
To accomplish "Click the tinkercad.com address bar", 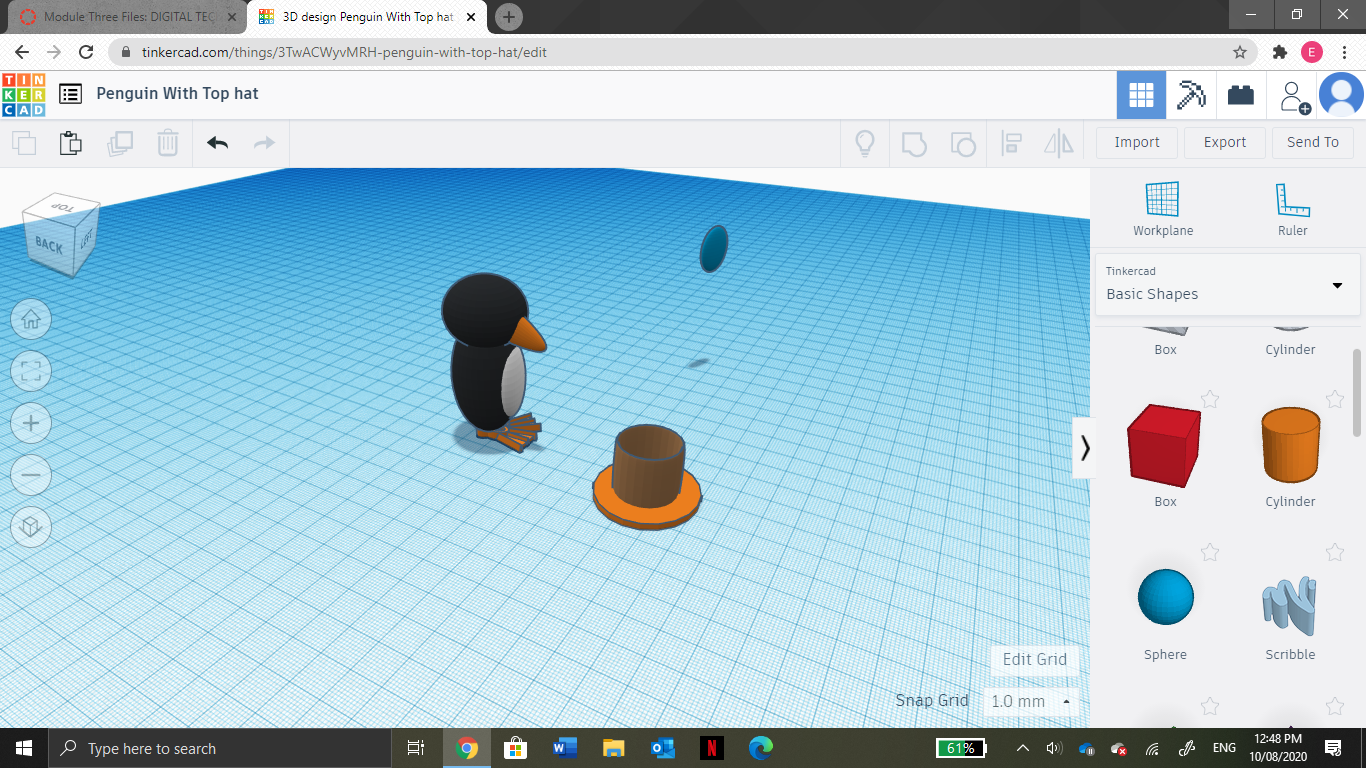I will [x=680, y=52].
